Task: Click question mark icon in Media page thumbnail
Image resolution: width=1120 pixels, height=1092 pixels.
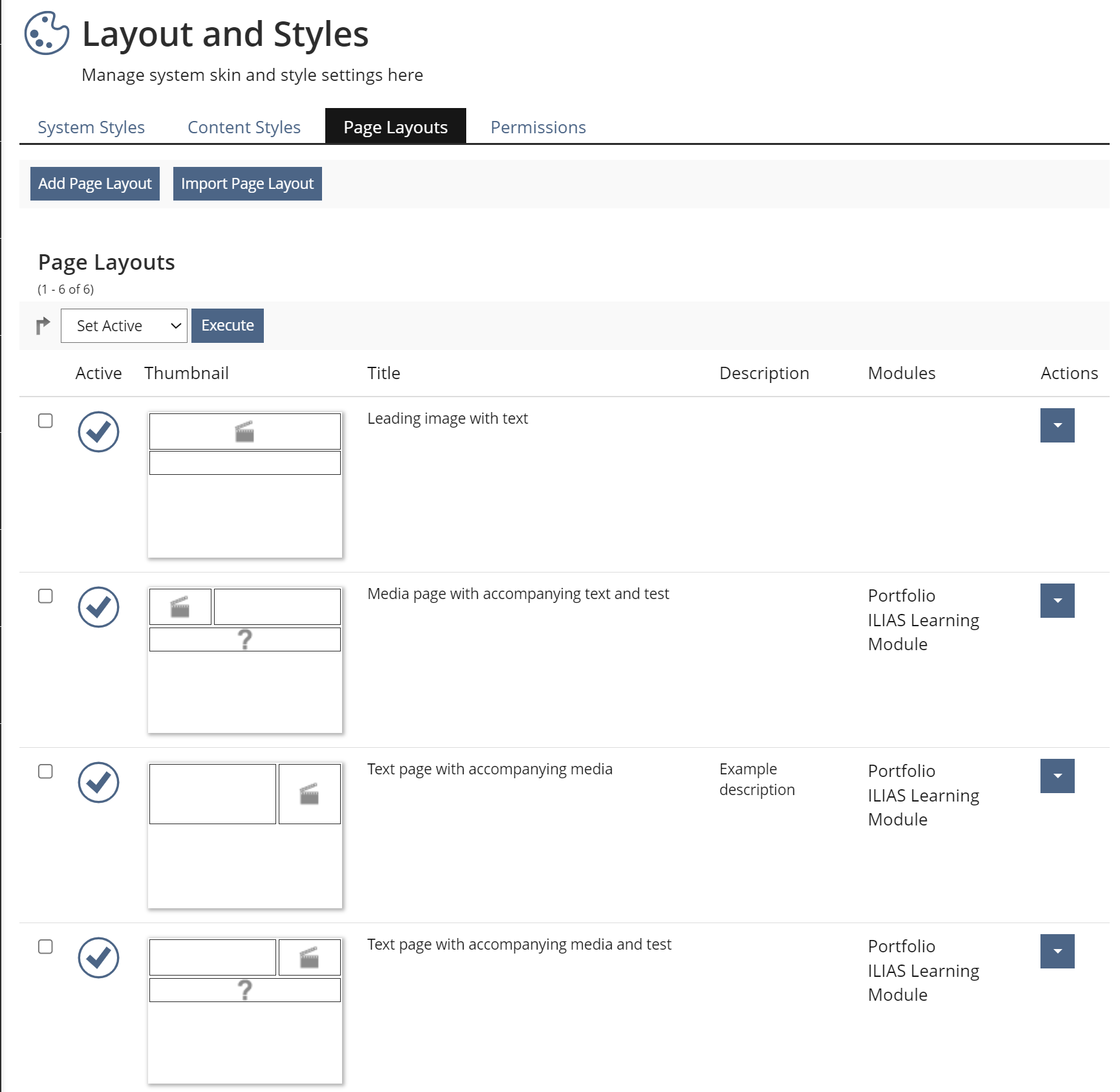Action: click(x=244, y=640)
